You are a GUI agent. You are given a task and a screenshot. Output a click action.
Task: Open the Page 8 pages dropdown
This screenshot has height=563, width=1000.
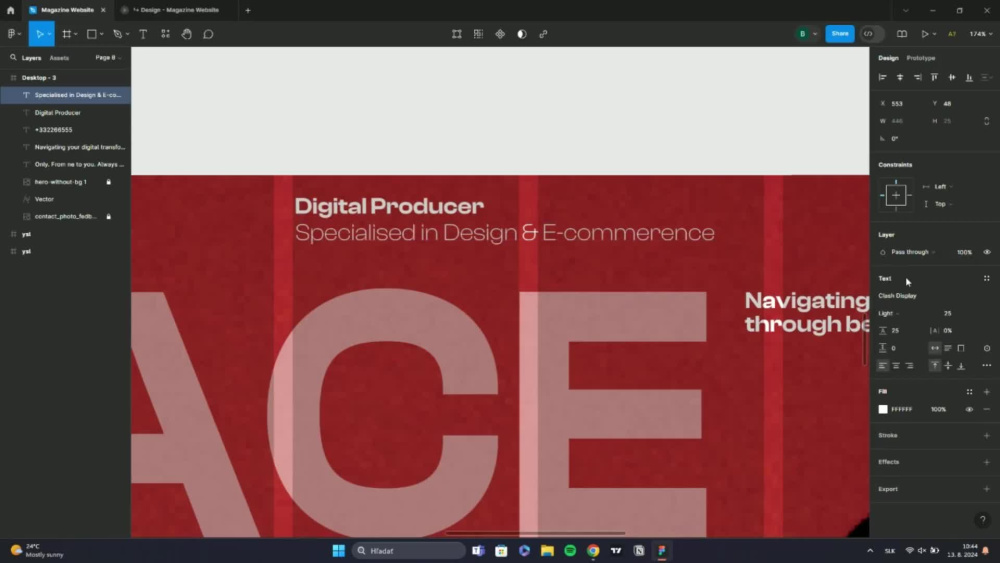pos(108,57)
